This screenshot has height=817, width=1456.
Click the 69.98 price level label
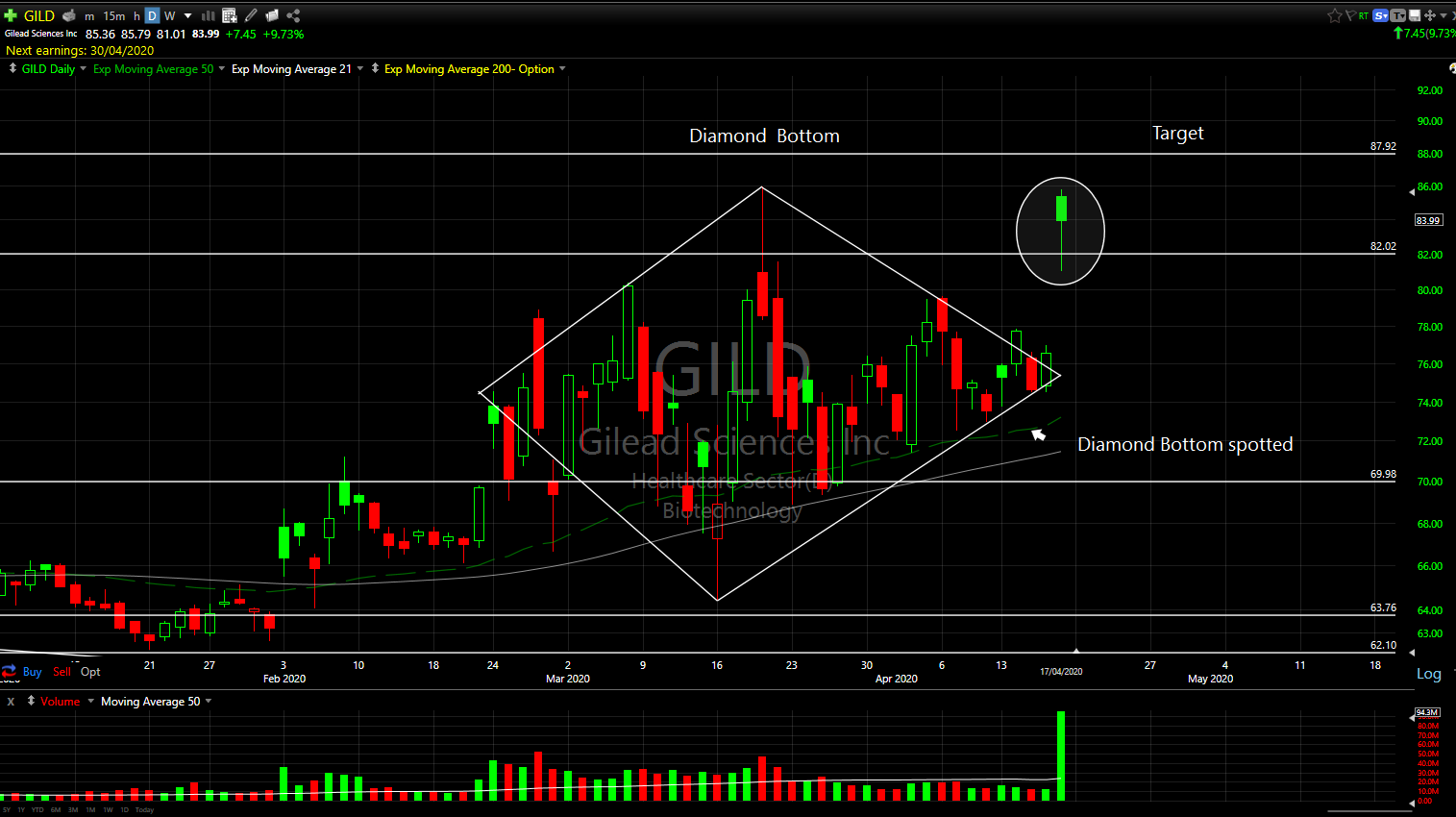point(1383,474)
